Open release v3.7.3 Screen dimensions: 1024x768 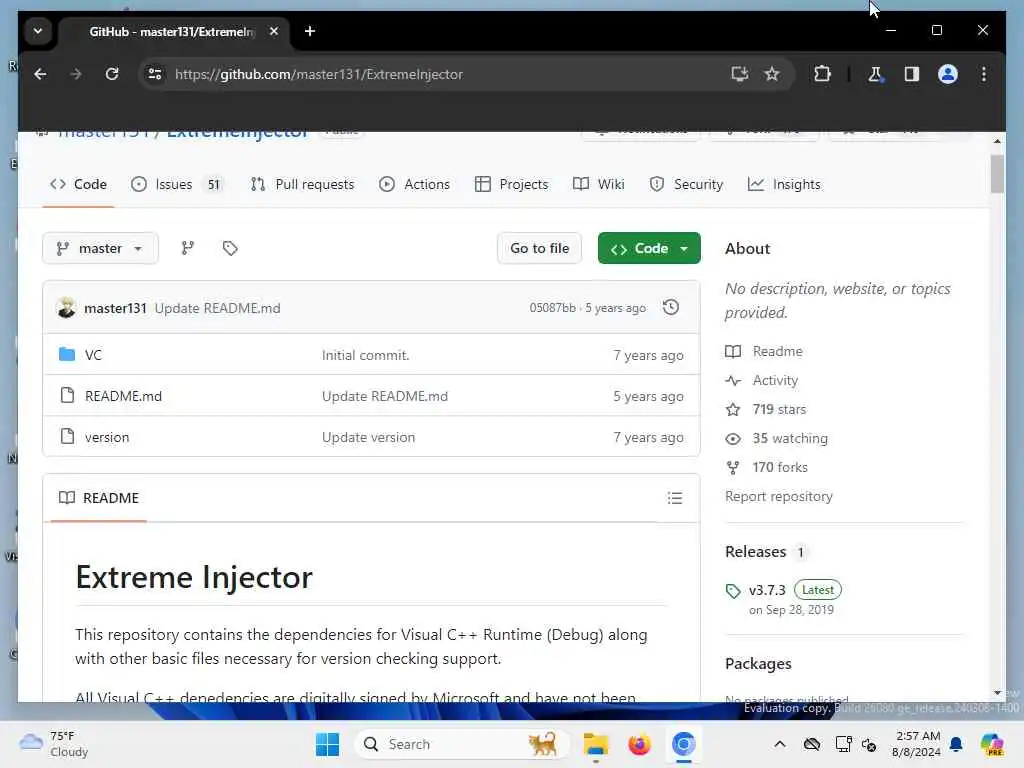pyautogui.click(x=767, y=590)
